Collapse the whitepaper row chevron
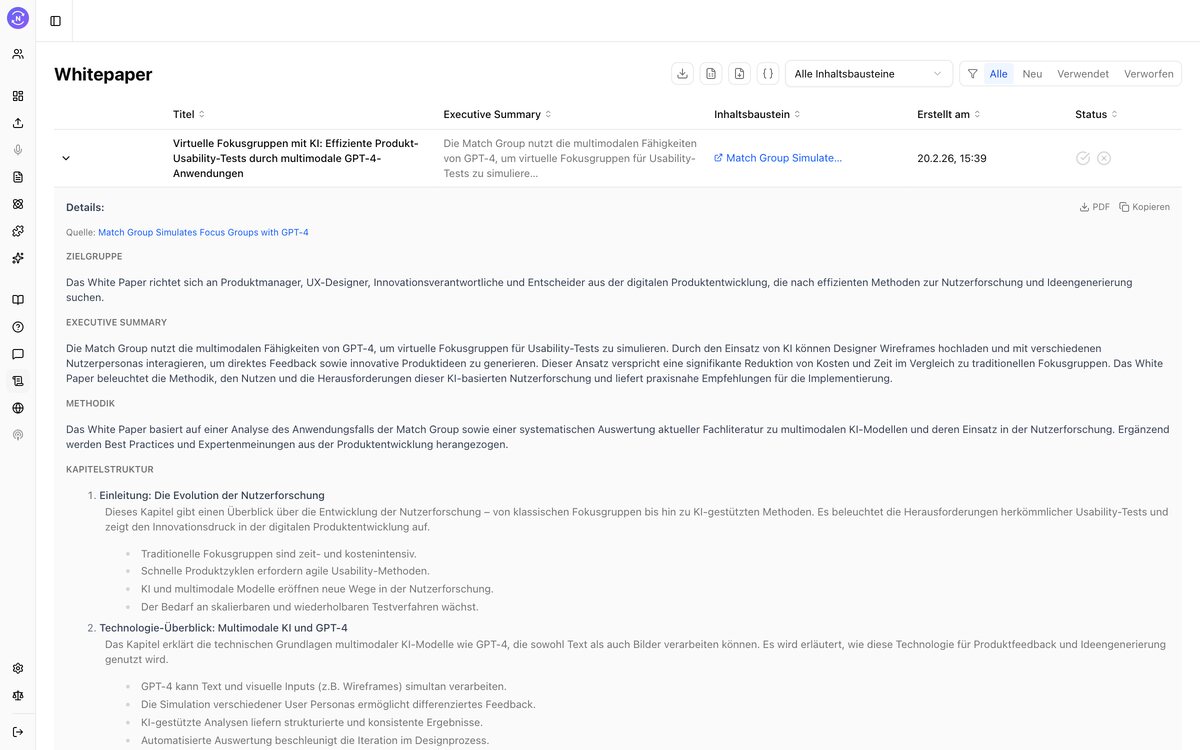This screenshot has width=1200, height=750. click(66, 158)
